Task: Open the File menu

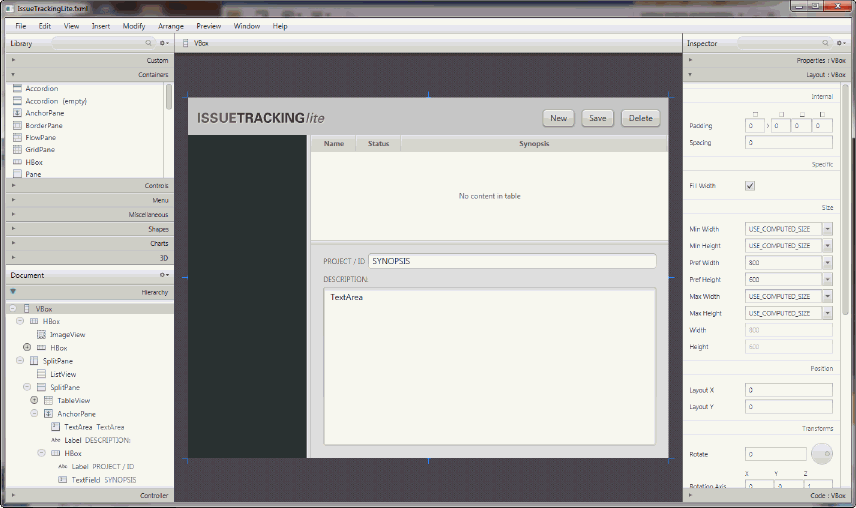Action: pyautogui.click(x=21, y=26)
